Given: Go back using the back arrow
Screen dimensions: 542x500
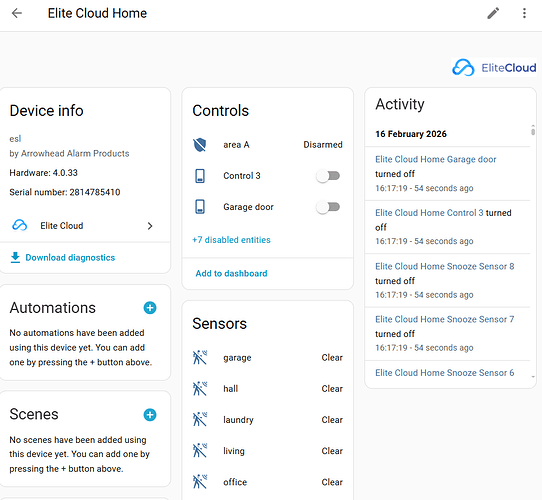Looking at the screenshot, I should (x=17, y=13).
